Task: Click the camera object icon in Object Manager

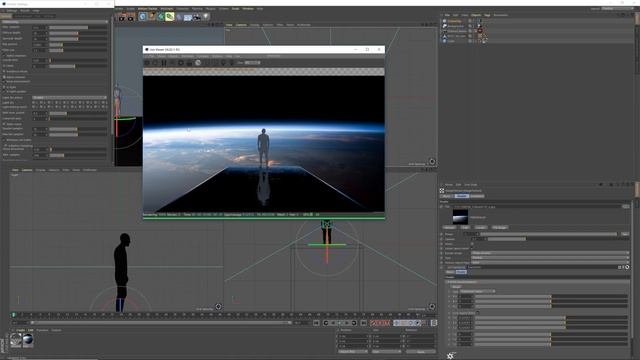Action: (x=444, y=31)
